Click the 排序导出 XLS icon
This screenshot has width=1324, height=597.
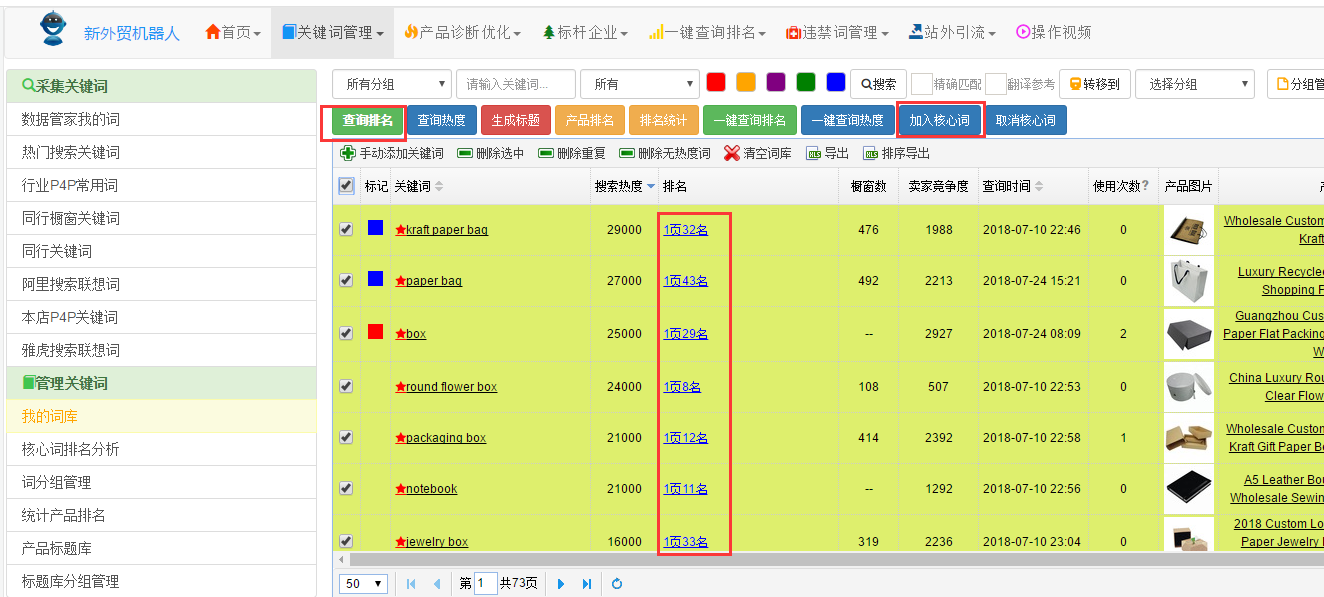pyautogui.click(x=870, y=153)
